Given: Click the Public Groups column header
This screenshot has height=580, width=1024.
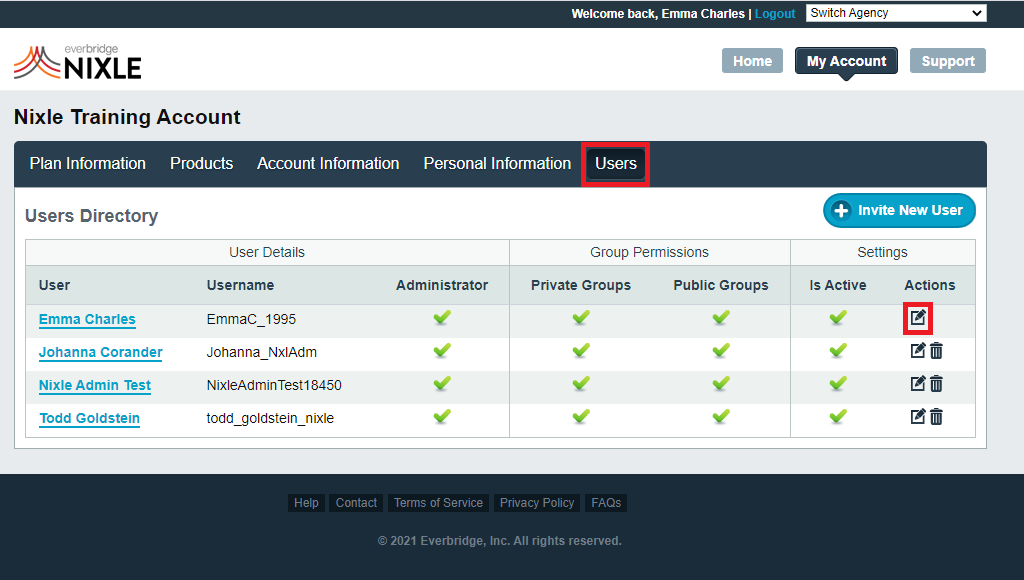Looking at the screenshot, I should pos(721,285).
